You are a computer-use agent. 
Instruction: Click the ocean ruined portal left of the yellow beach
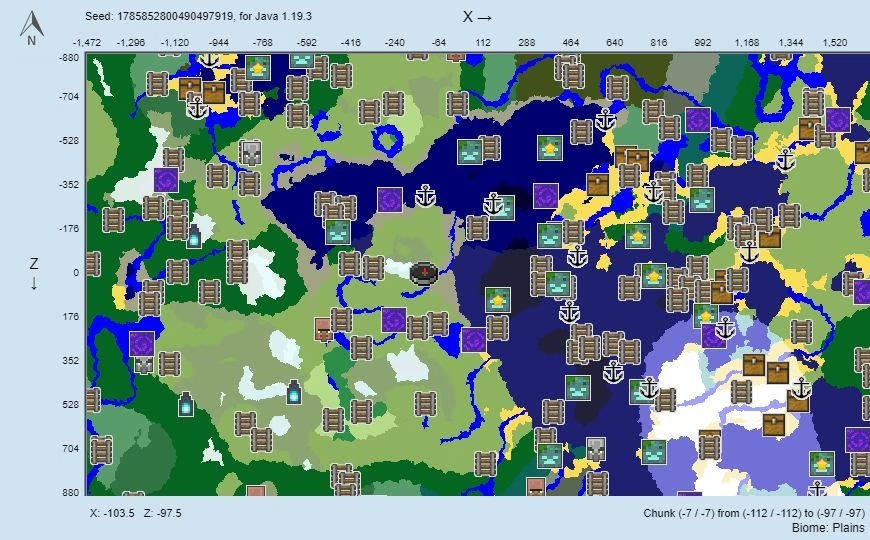[545, 196]
